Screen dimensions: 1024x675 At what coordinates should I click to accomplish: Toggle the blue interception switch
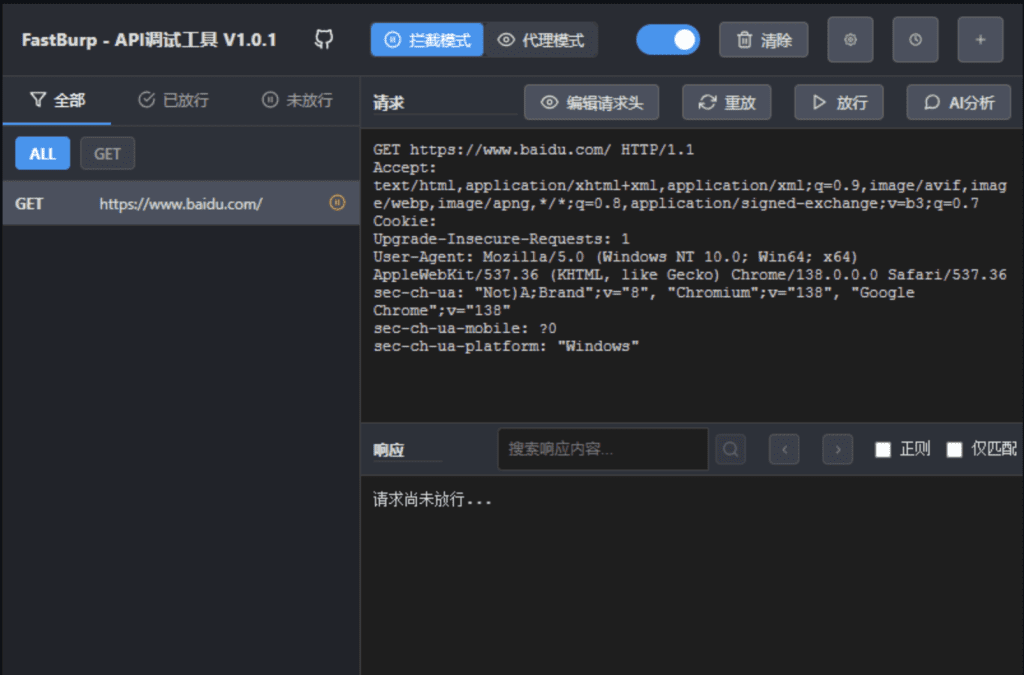(667, 40)
